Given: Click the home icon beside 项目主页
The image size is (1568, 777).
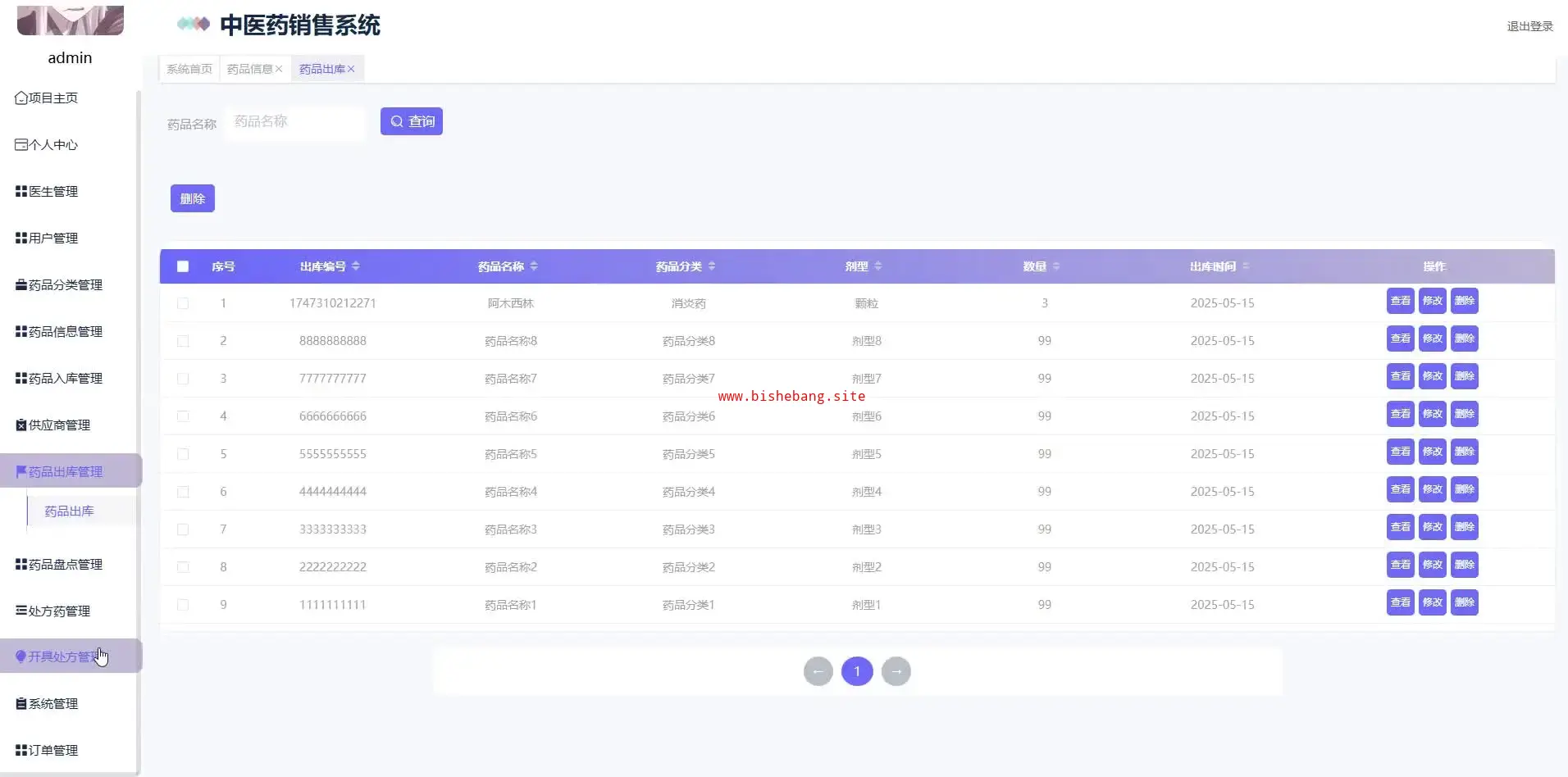Looking at the screenshot, I should click(21, 98).
